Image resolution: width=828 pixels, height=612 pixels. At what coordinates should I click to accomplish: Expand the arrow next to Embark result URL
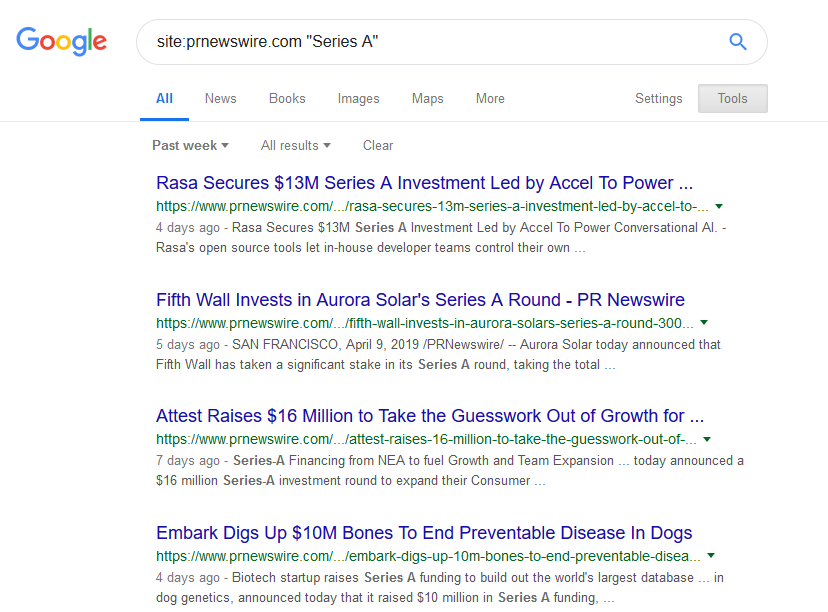[711, 555]
